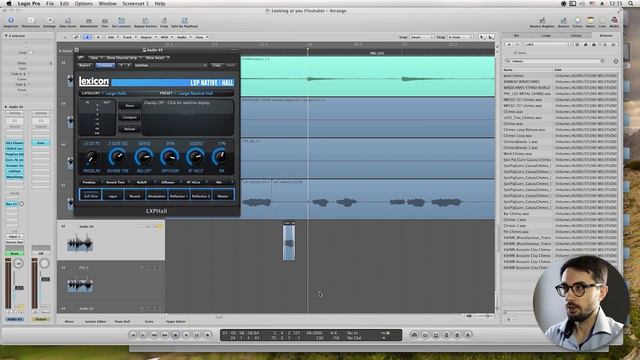Image resolution: width=640 pixels, height=360 pixels.
Task: Open the plug-in Untitled preset dropdown
Action: [x=170, y=65]
